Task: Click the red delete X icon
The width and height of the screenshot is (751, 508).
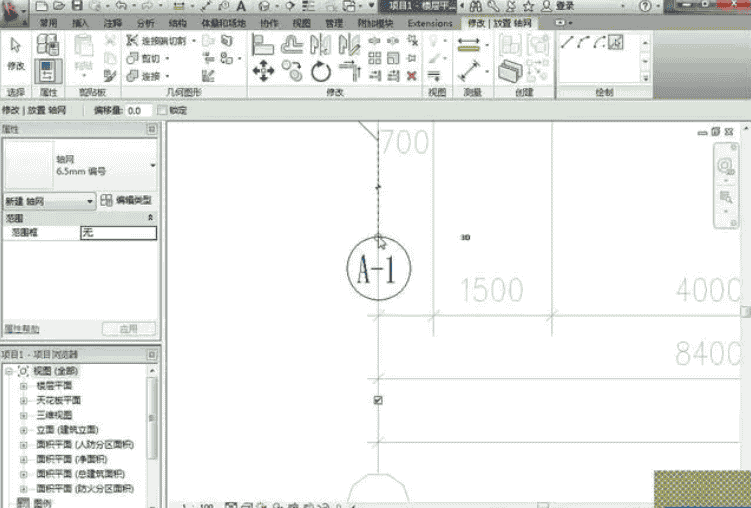Action: (x=413, y=75)
